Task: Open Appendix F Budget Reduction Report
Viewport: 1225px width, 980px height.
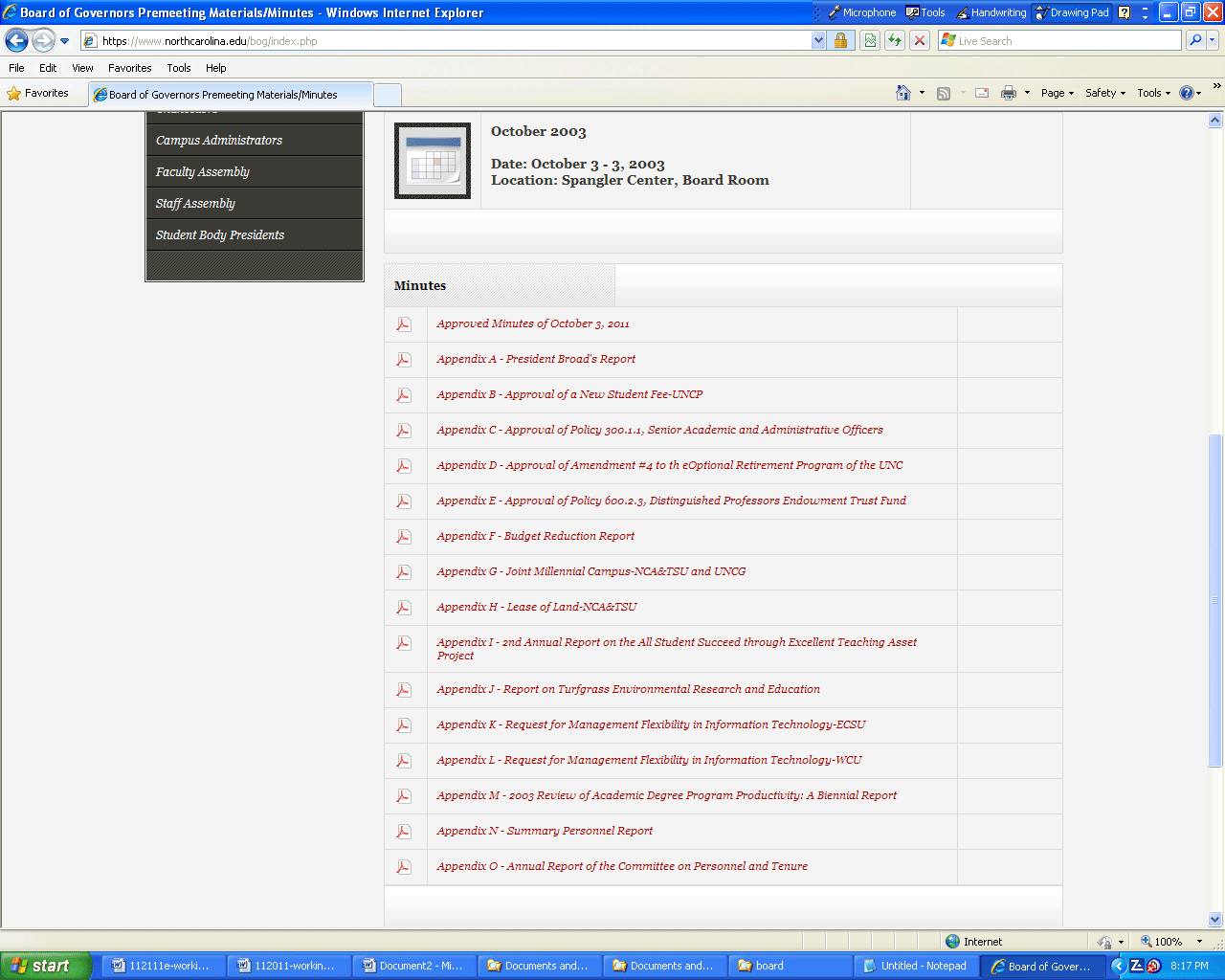Action: (535, 536)
